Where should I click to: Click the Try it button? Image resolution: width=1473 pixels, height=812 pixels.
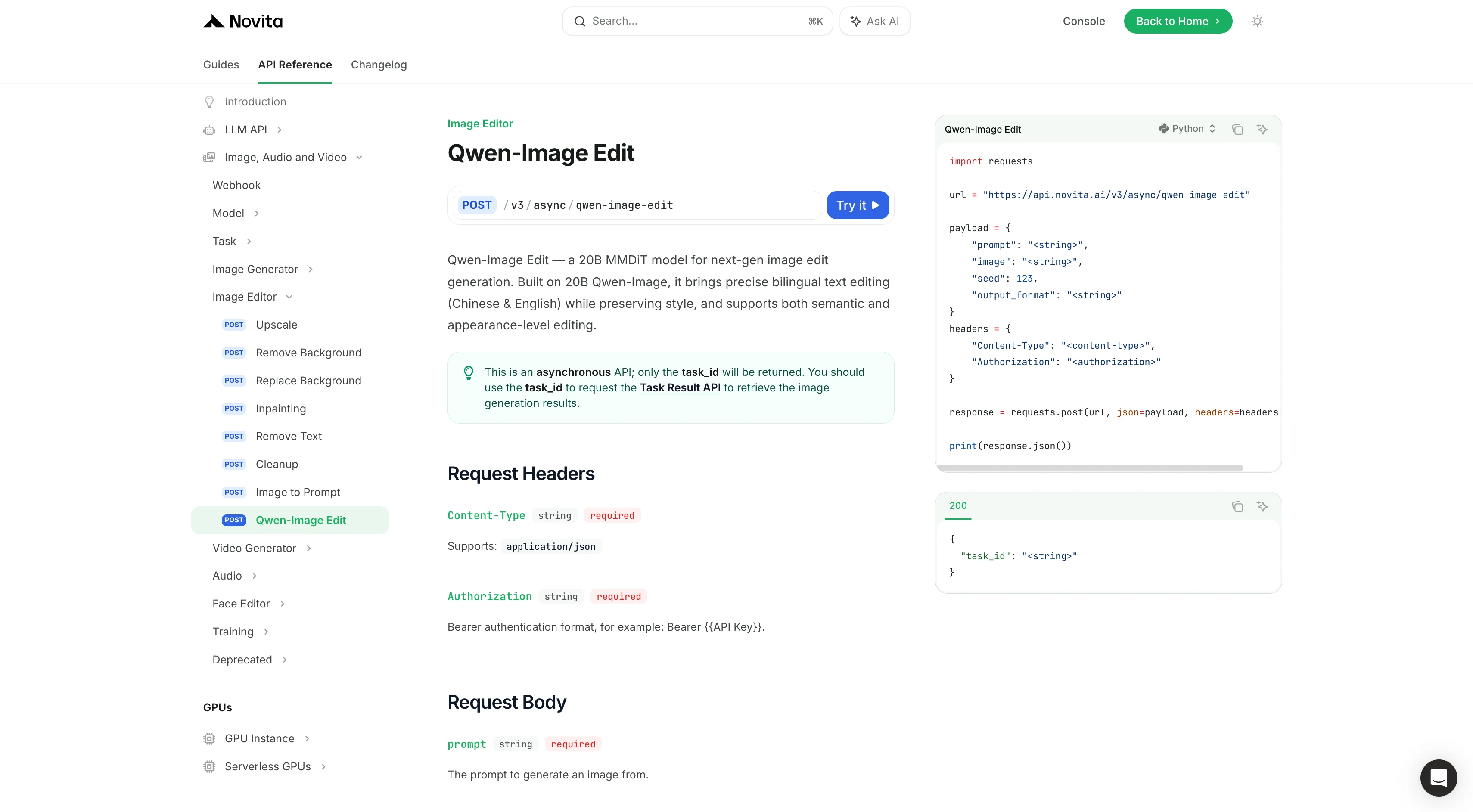[x=858, y=205]
